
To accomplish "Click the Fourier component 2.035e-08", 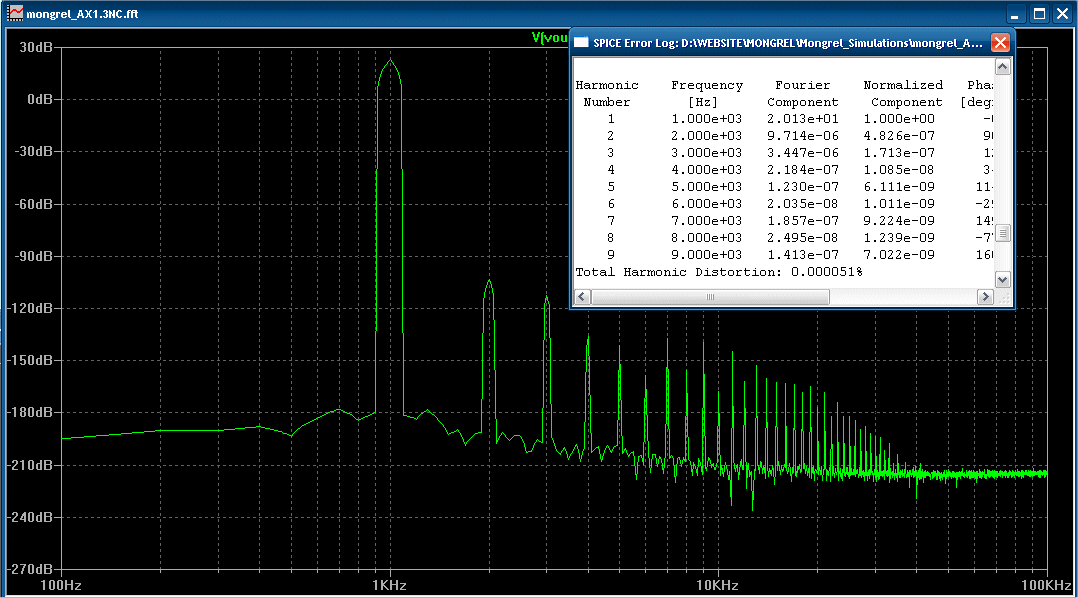I will click(803, 204).
